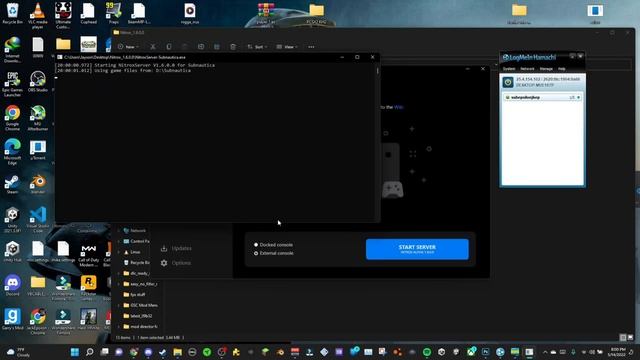This screenshot has width=640, height=360.
Task: Open the Blender desktop shortcut
Action: point(38,184)
